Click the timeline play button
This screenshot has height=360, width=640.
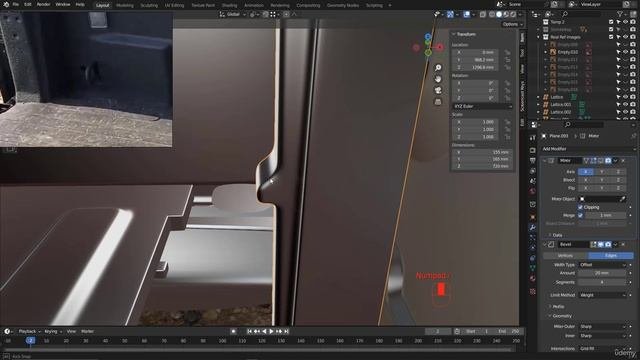click(x=271, y=331)
